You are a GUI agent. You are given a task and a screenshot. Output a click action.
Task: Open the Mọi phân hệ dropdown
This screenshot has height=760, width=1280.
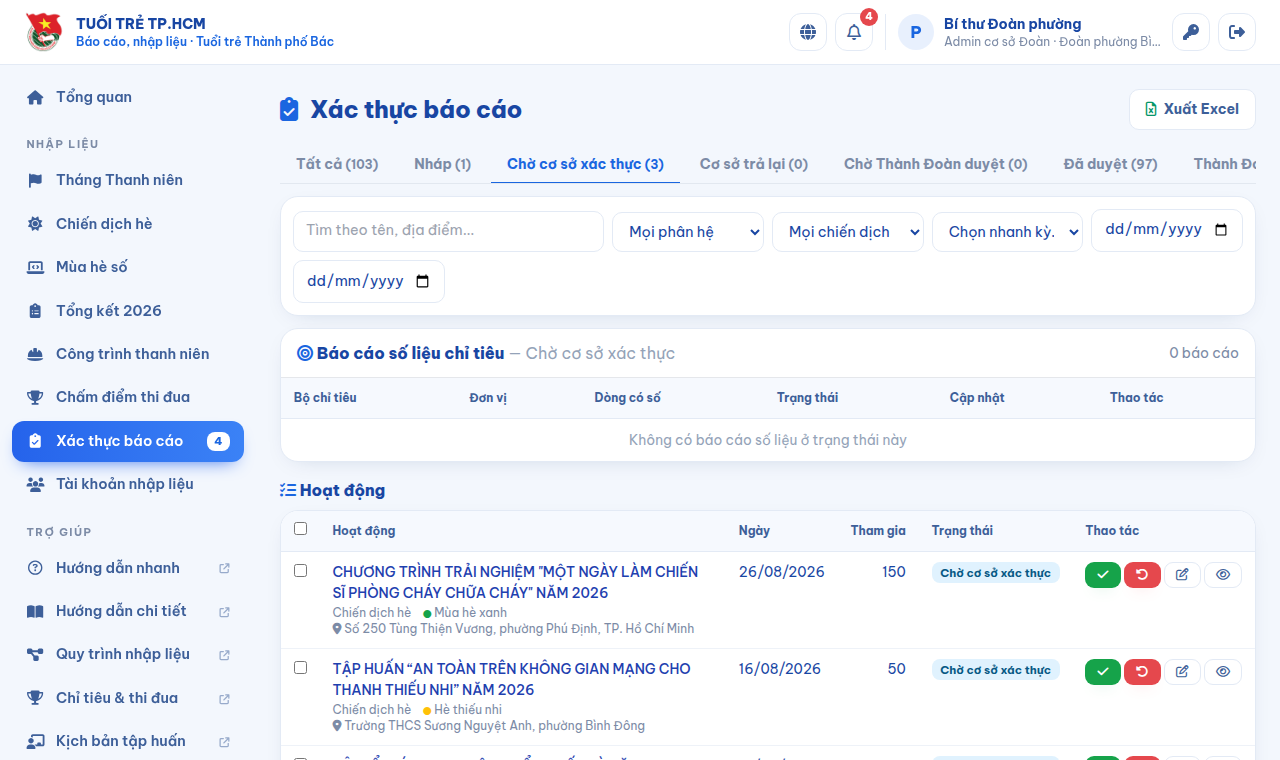coord(688,232)
